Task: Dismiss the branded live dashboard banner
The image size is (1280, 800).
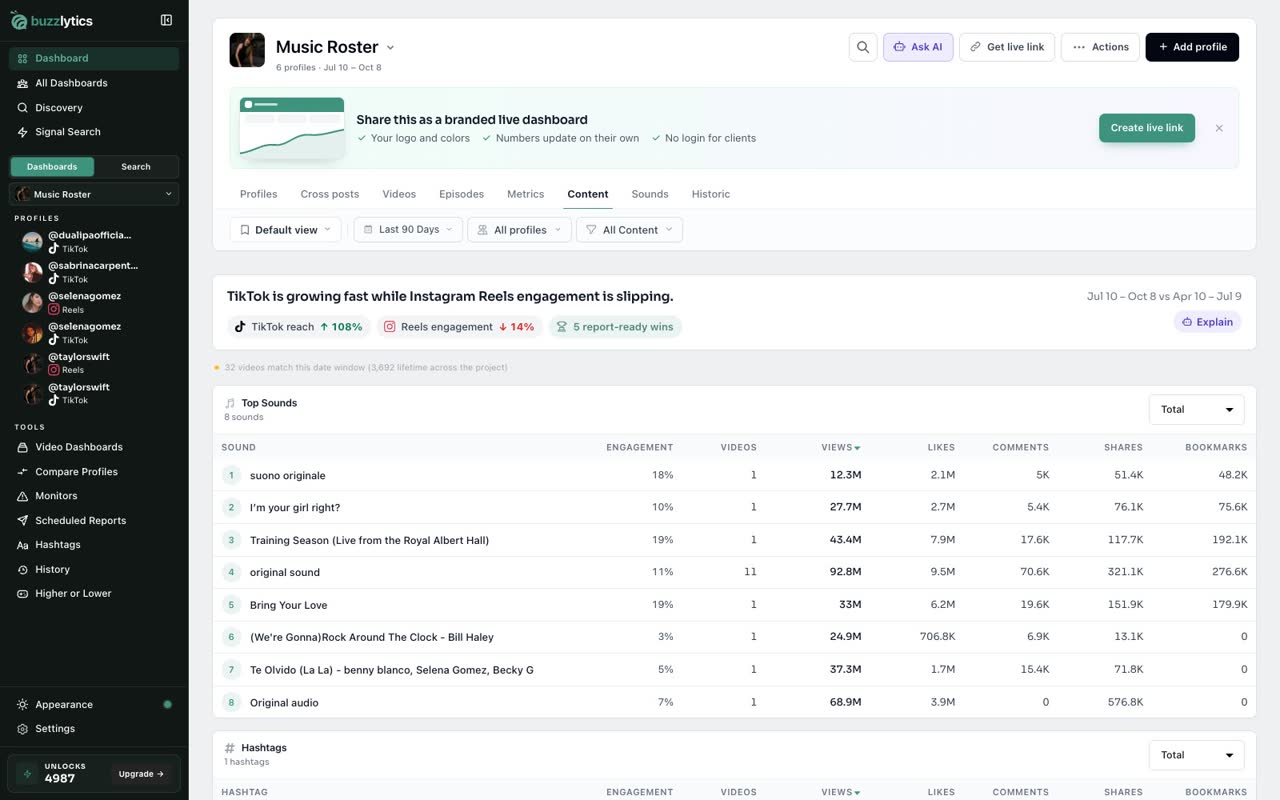Action: 1219,128
